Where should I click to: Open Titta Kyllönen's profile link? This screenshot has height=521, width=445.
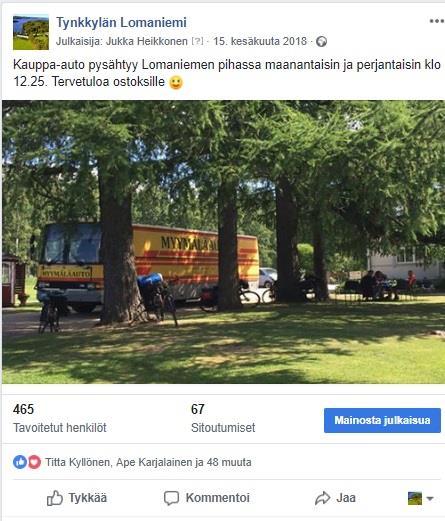click(x=77, y=462)
